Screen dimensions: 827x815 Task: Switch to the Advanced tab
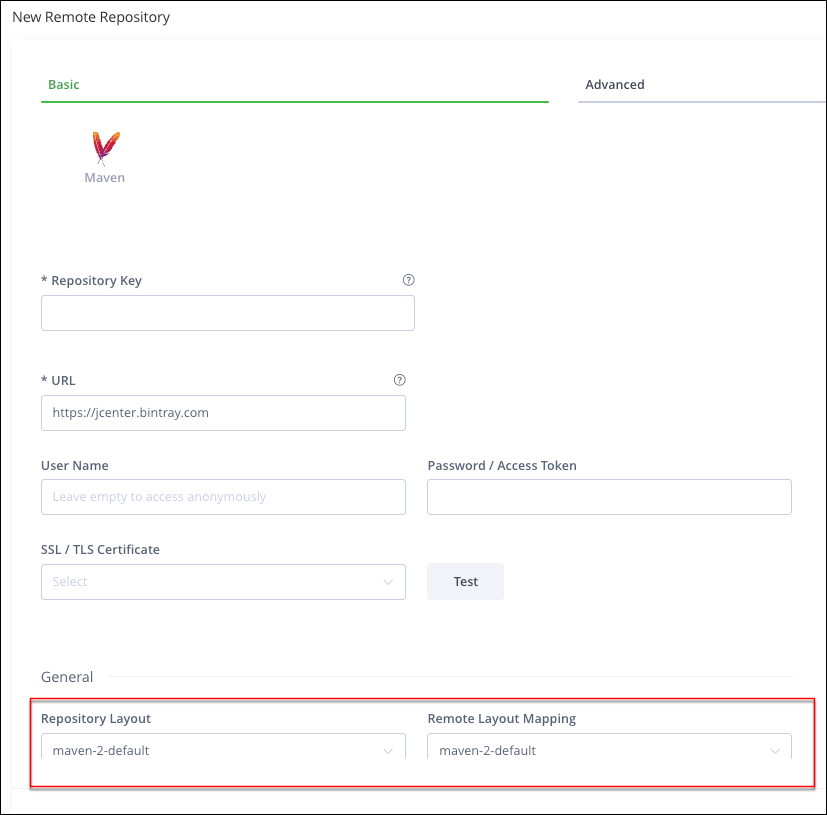[x=614, y=84]
